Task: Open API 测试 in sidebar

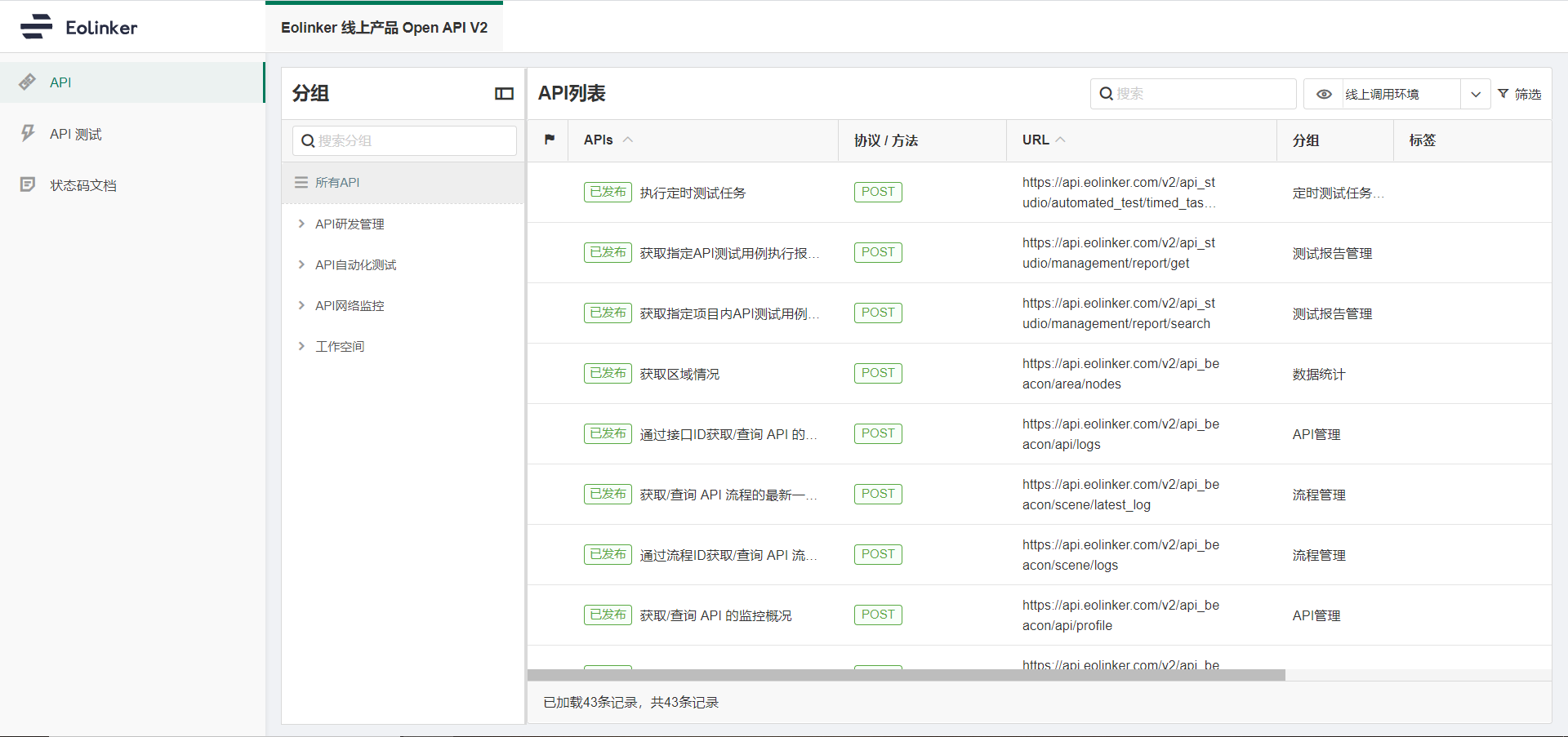Action: pos(132,134)
